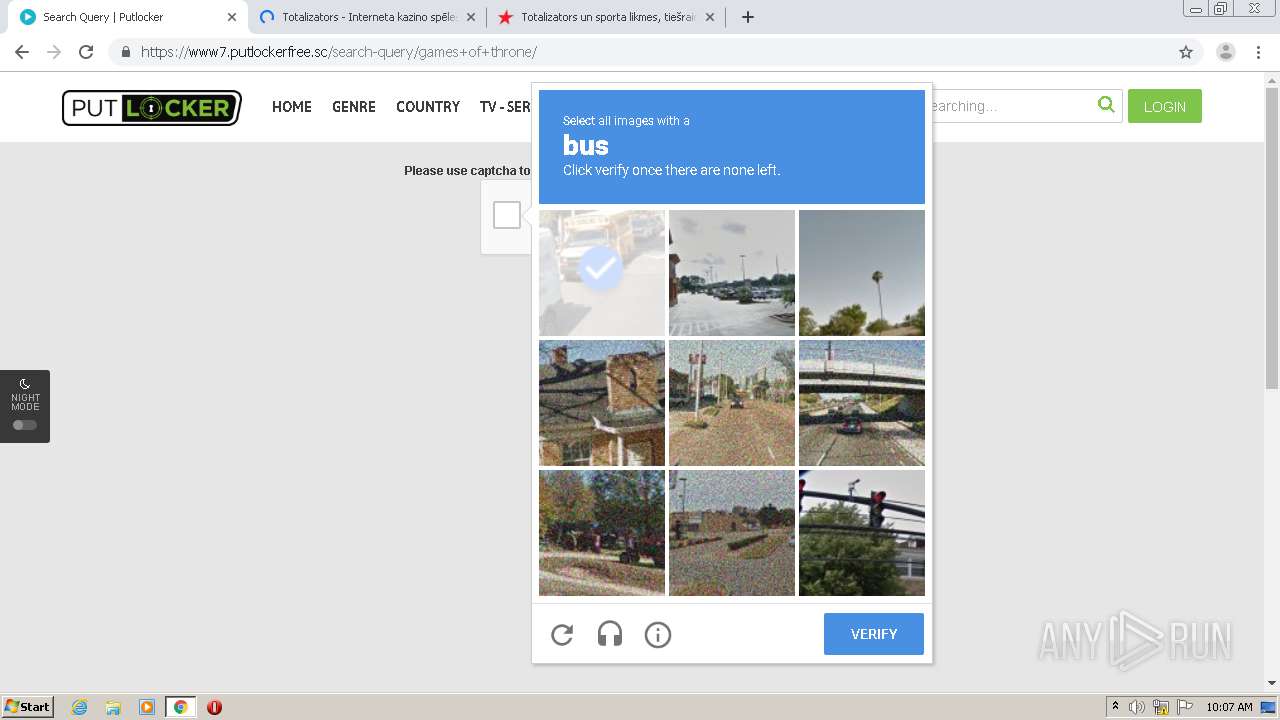This screenshot has height=720, width=1280.
Task: Show hidden system tray icons
Action: (1115, 707)
